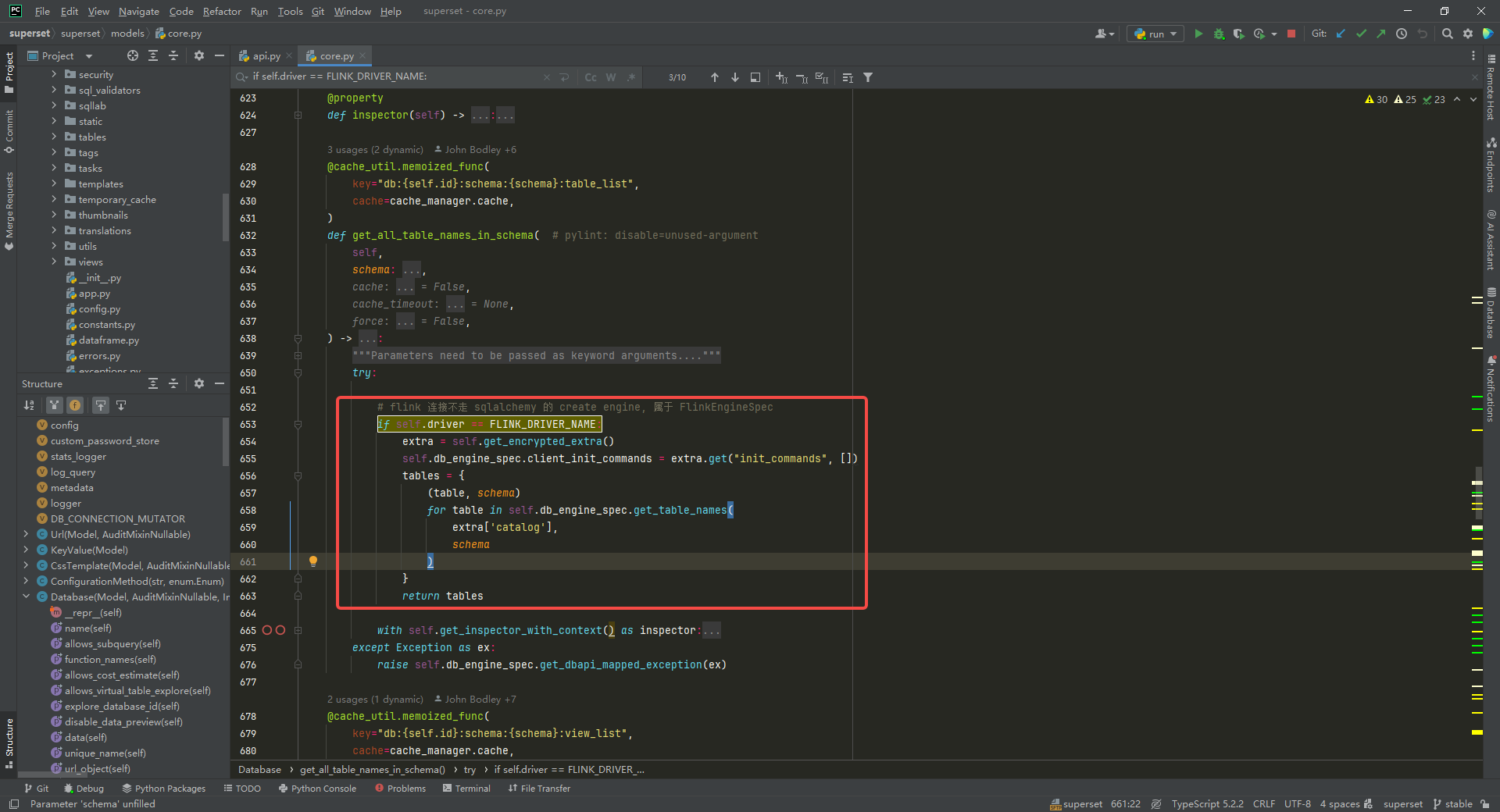
Task: Add selection for next occurrence
Action: pos(781,77)
